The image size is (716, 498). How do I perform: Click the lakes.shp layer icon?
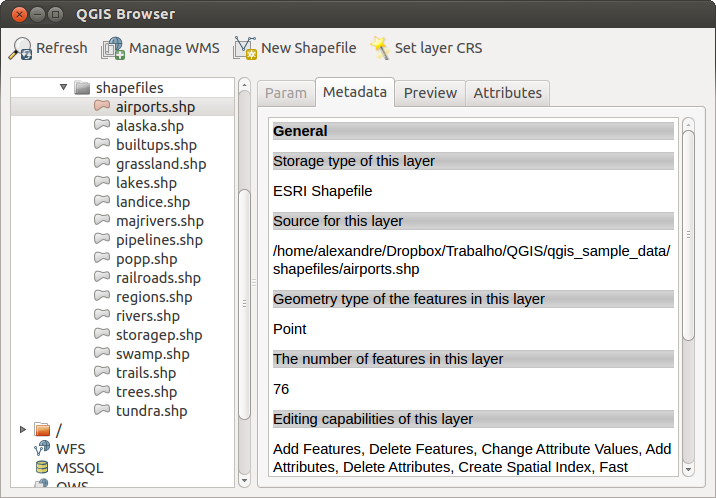[x=101, y=183]
